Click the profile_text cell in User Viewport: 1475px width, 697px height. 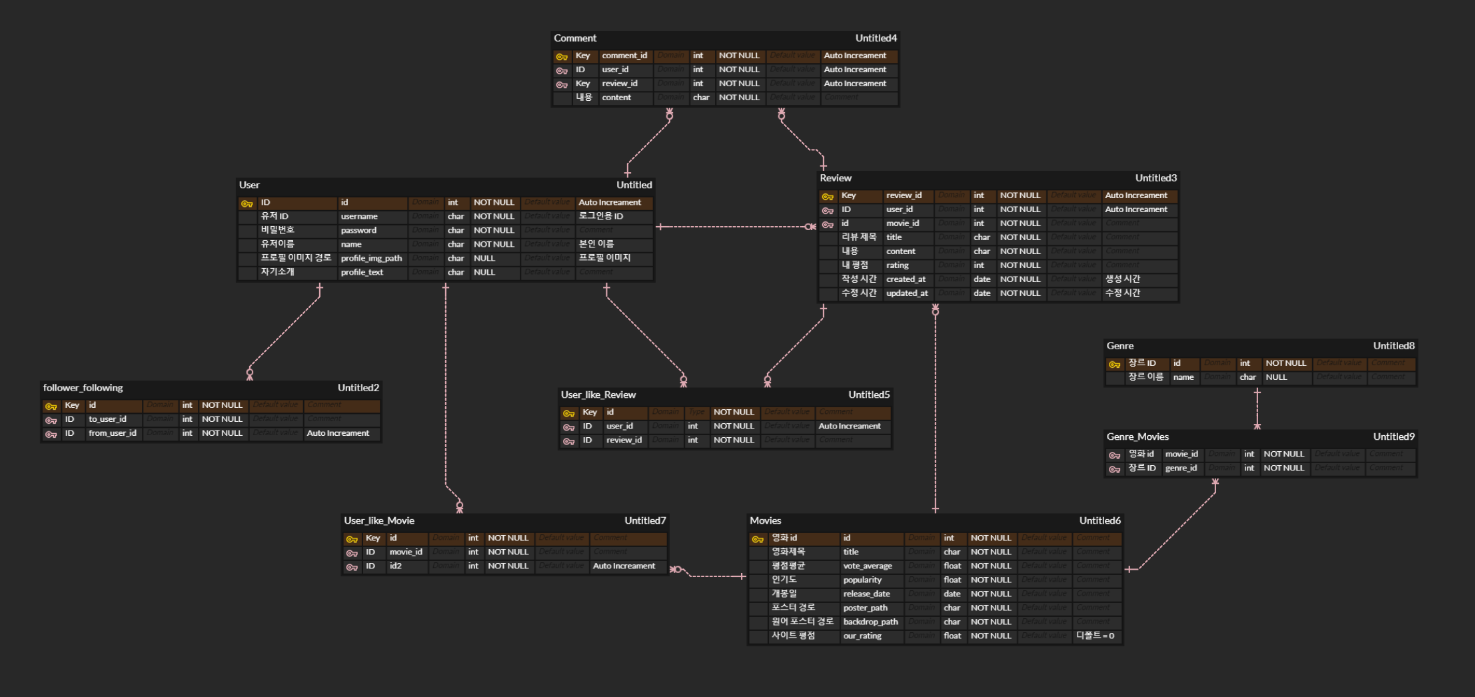point(373,273)
